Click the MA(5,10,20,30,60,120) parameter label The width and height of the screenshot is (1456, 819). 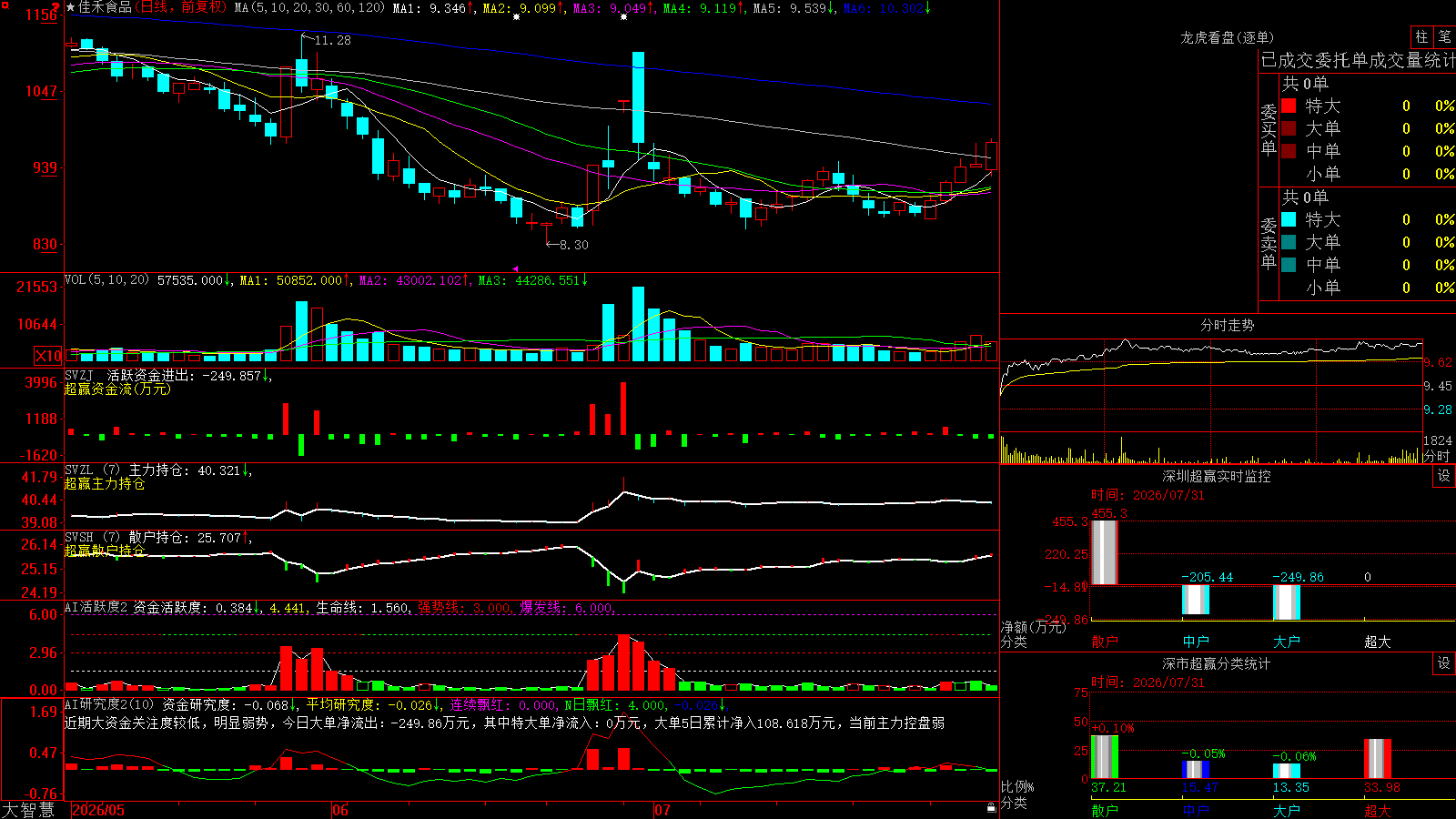tap(310, 8)
